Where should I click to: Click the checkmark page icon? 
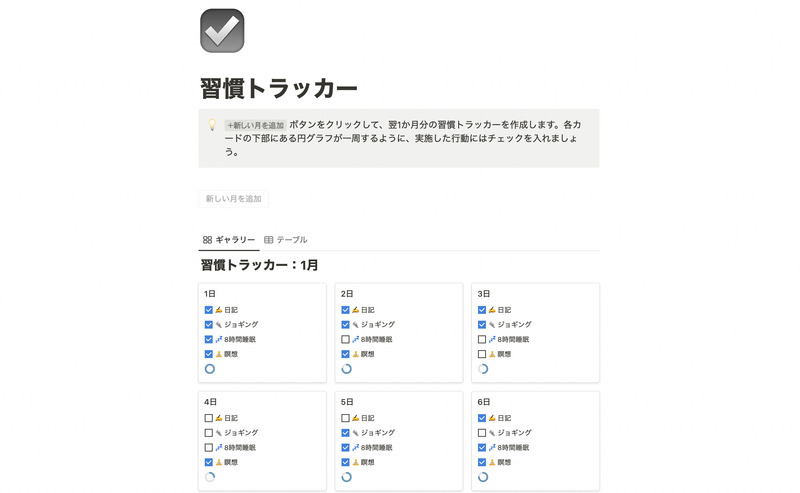click(222, 31)
